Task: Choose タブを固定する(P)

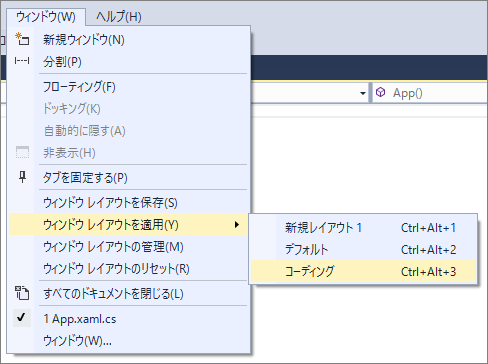Action: (129, 177)
